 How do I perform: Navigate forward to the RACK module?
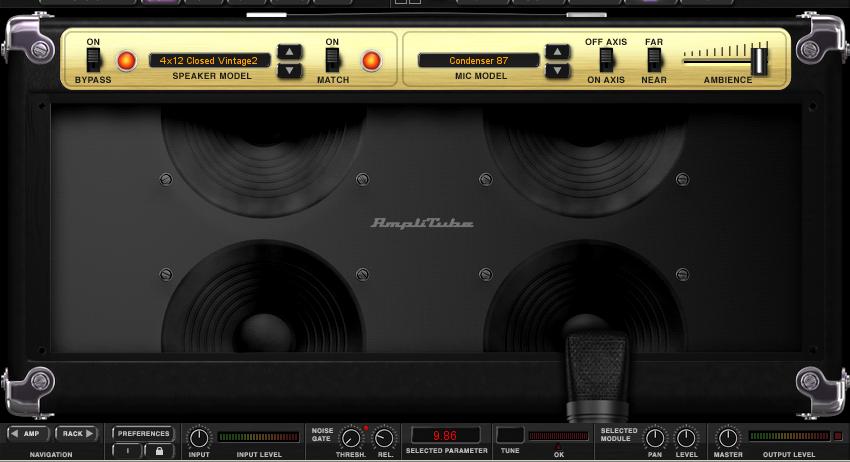click(x=76, y=434)
